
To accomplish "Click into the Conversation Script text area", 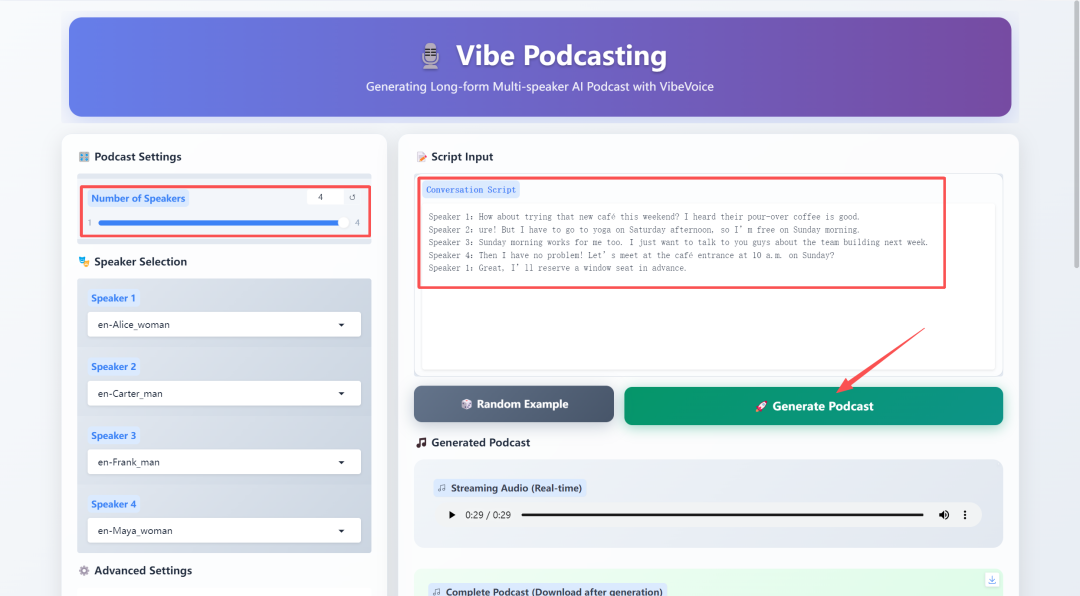I will (708, 320).
